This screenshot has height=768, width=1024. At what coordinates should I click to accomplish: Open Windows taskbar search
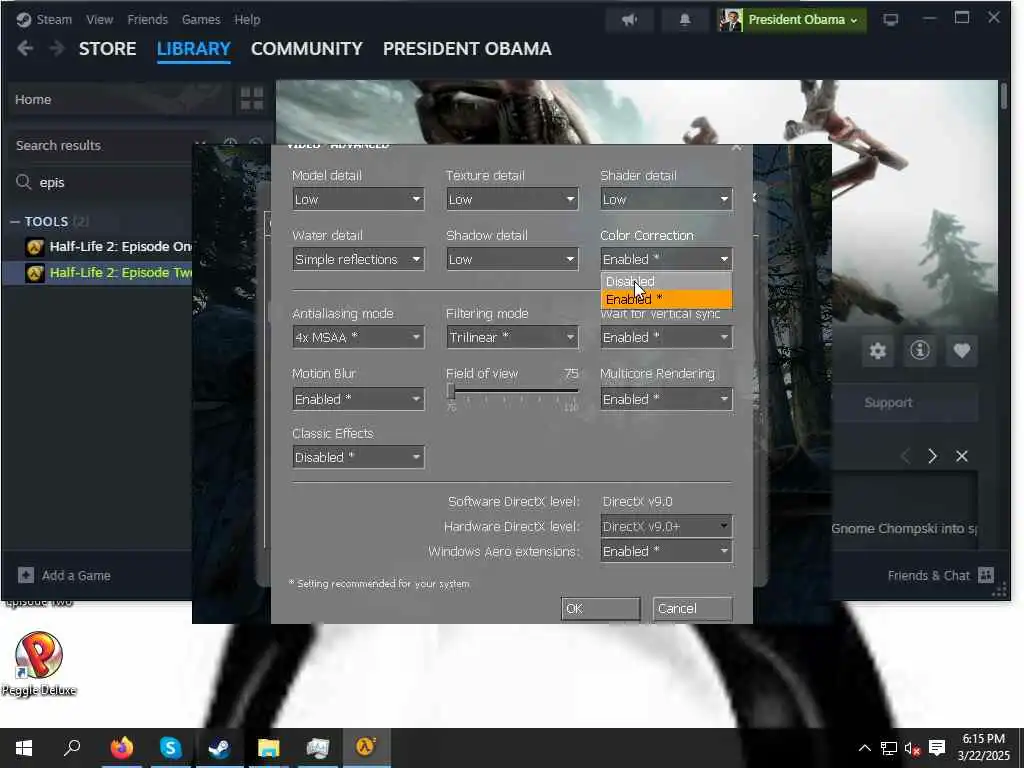click(72, 748)
